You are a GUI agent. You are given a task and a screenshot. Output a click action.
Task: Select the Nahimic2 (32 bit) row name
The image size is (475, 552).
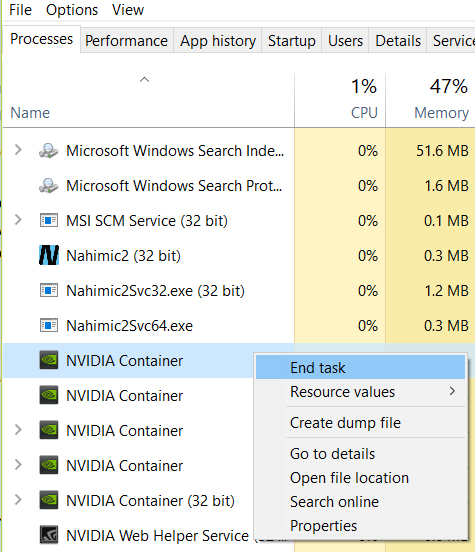123,256
